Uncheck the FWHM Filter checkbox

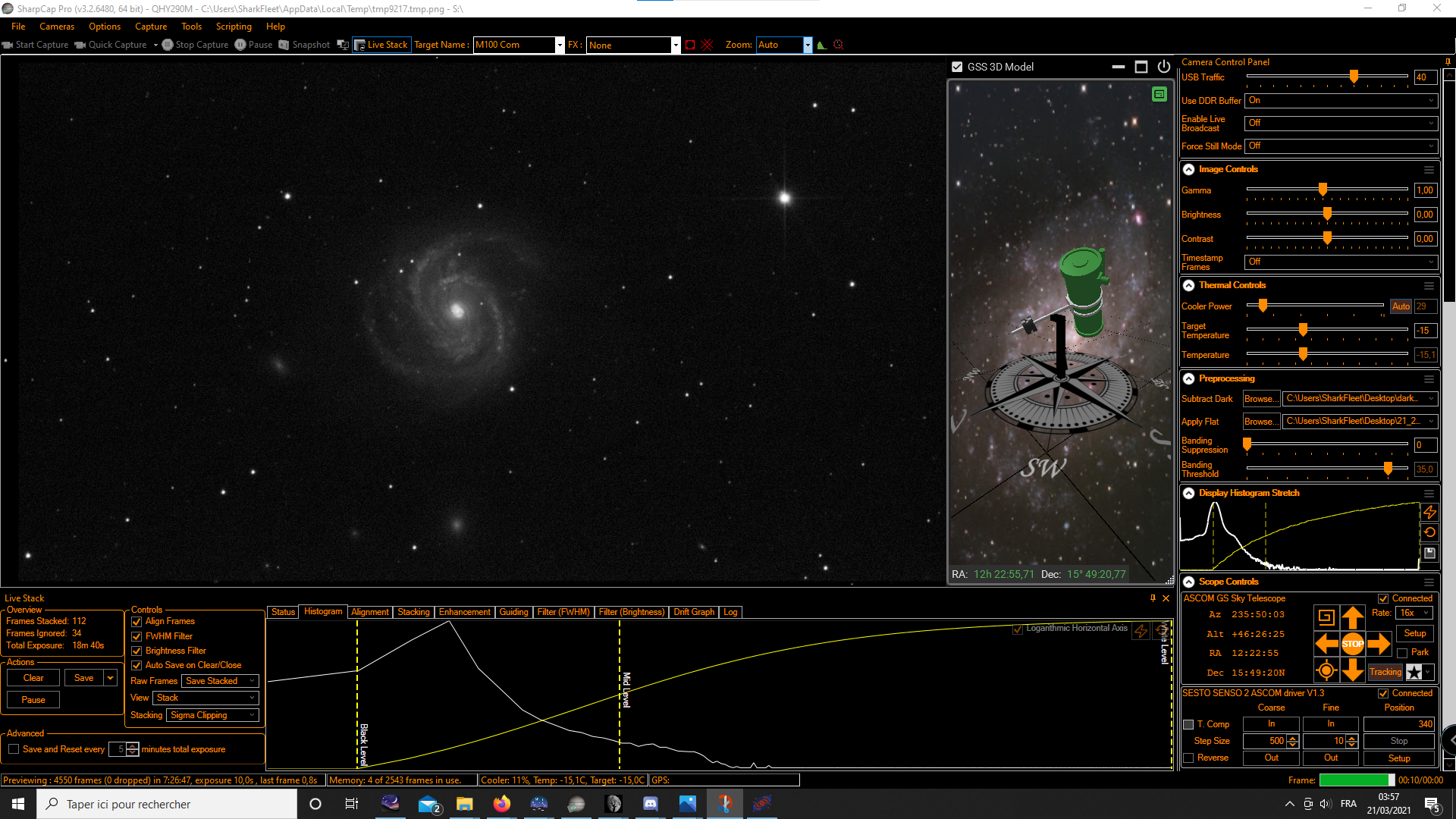point(136,636)
